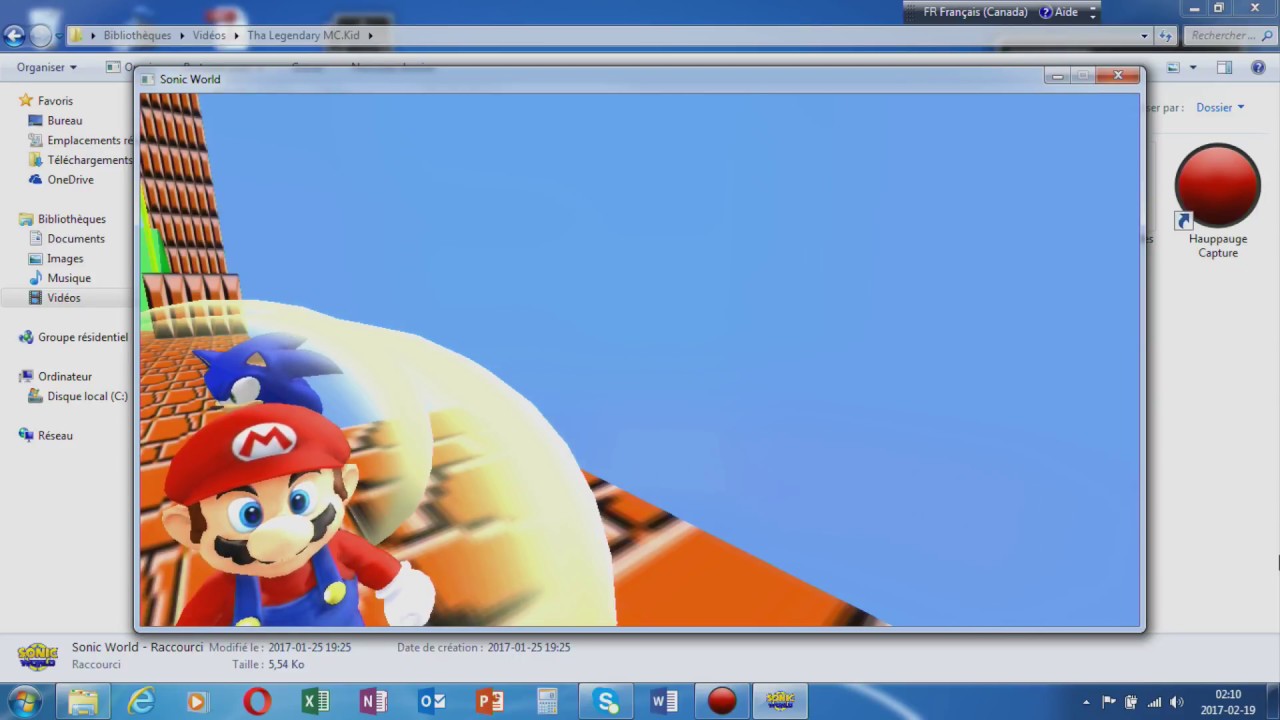This screenshot has width=1280, height=720.
Task: Change the view with the views icon
Action: [1174, 68]
